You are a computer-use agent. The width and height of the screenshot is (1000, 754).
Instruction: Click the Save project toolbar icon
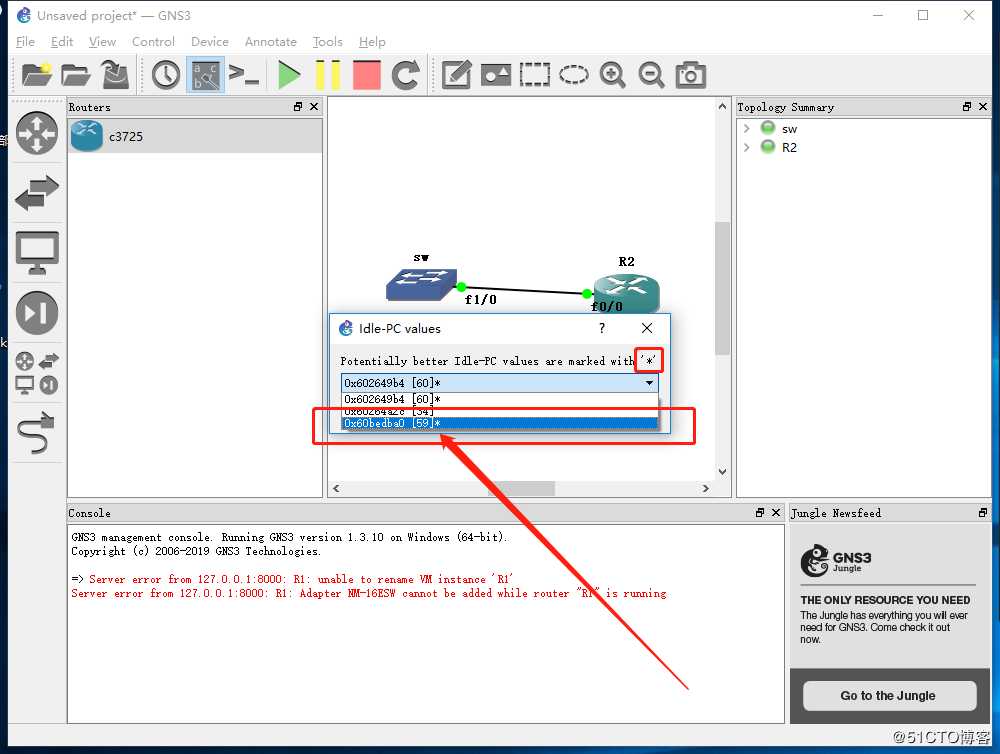coord(115,75)
